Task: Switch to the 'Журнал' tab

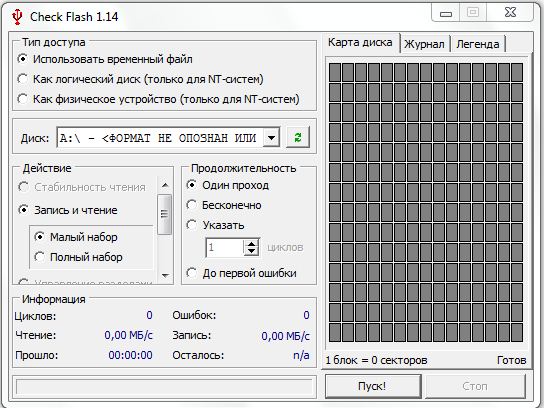Action: pyautogui.click(x=424, y=44)
